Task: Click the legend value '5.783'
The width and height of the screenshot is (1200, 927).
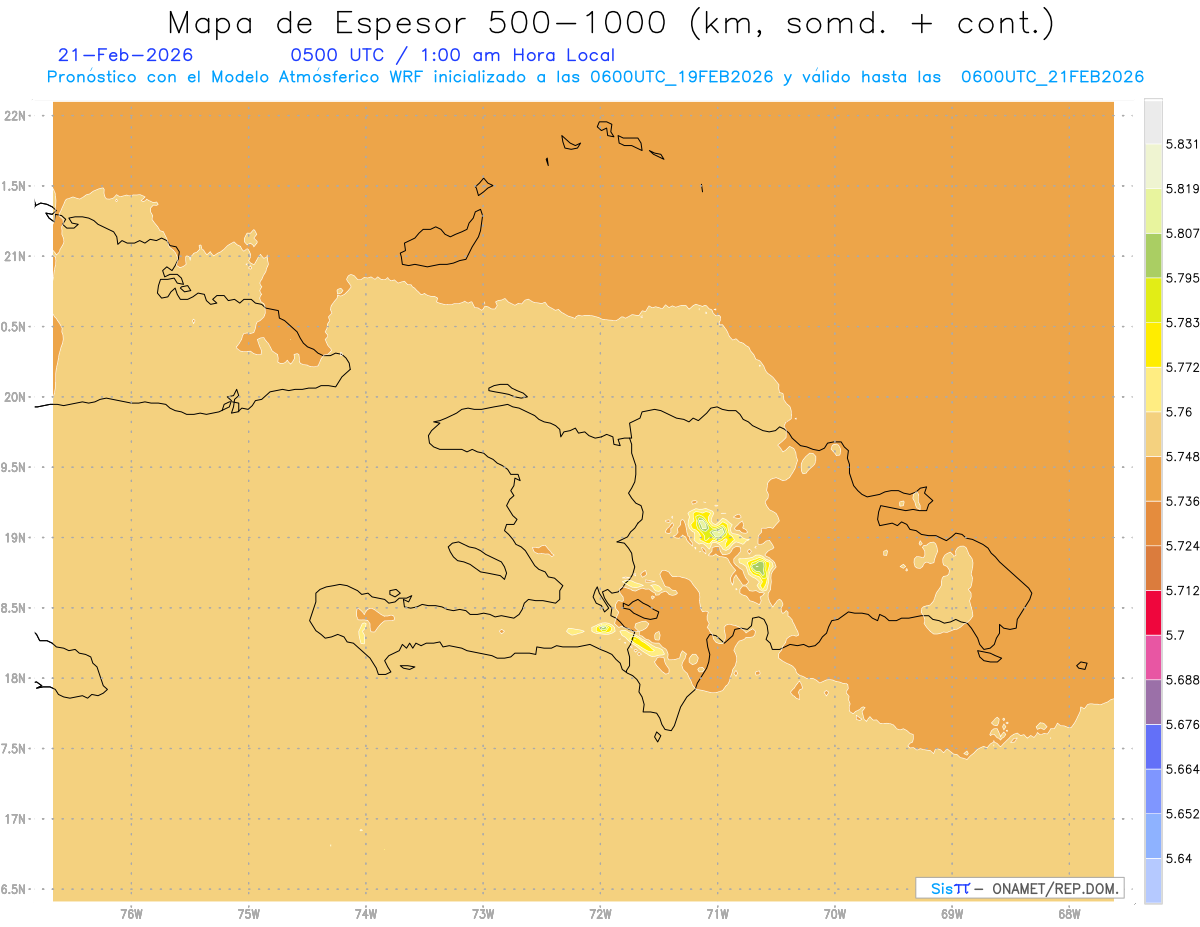Action: pos(1182,322)
